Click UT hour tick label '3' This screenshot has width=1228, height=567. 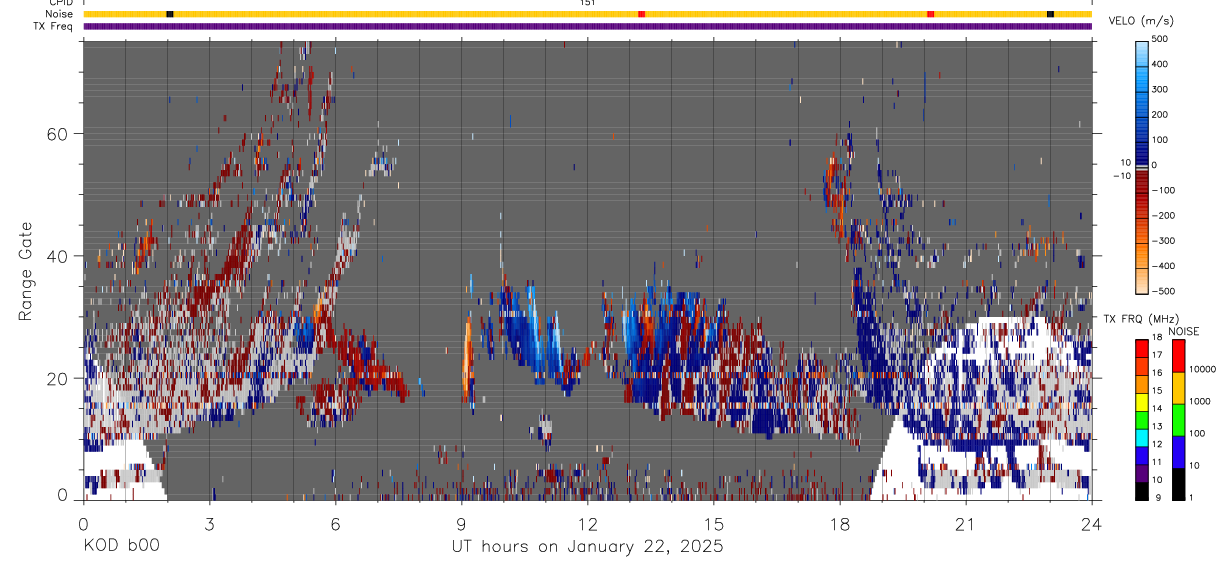click(210, 524)
